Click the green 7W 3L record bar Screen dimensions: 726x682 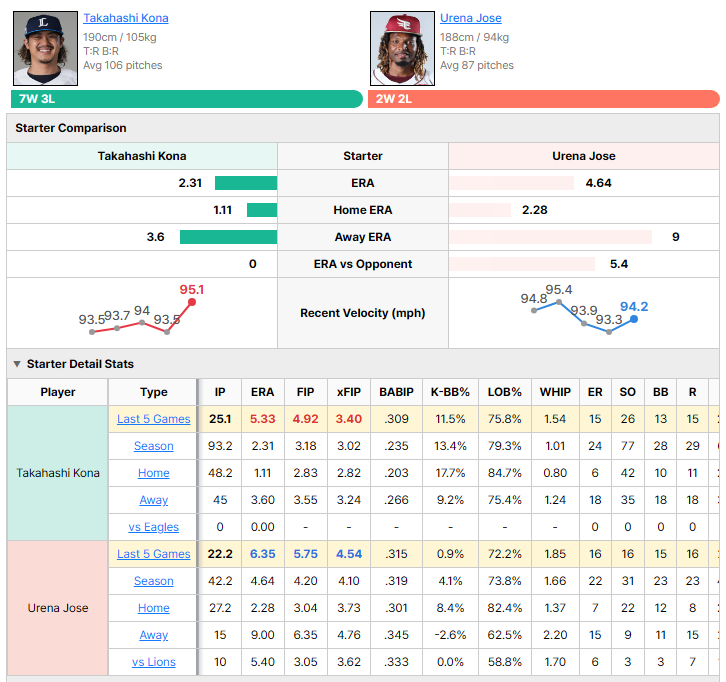pos(187,99)
